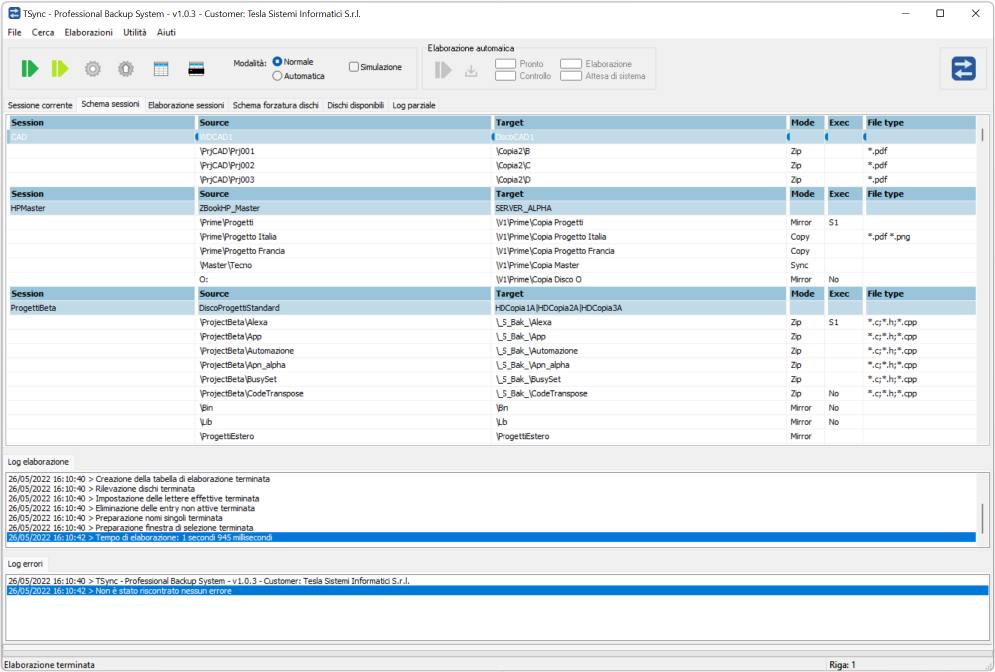995x672 pixels.
Task: Click source cell \ProjectBeta\CodeTranspose
Action: pos(343,393)
